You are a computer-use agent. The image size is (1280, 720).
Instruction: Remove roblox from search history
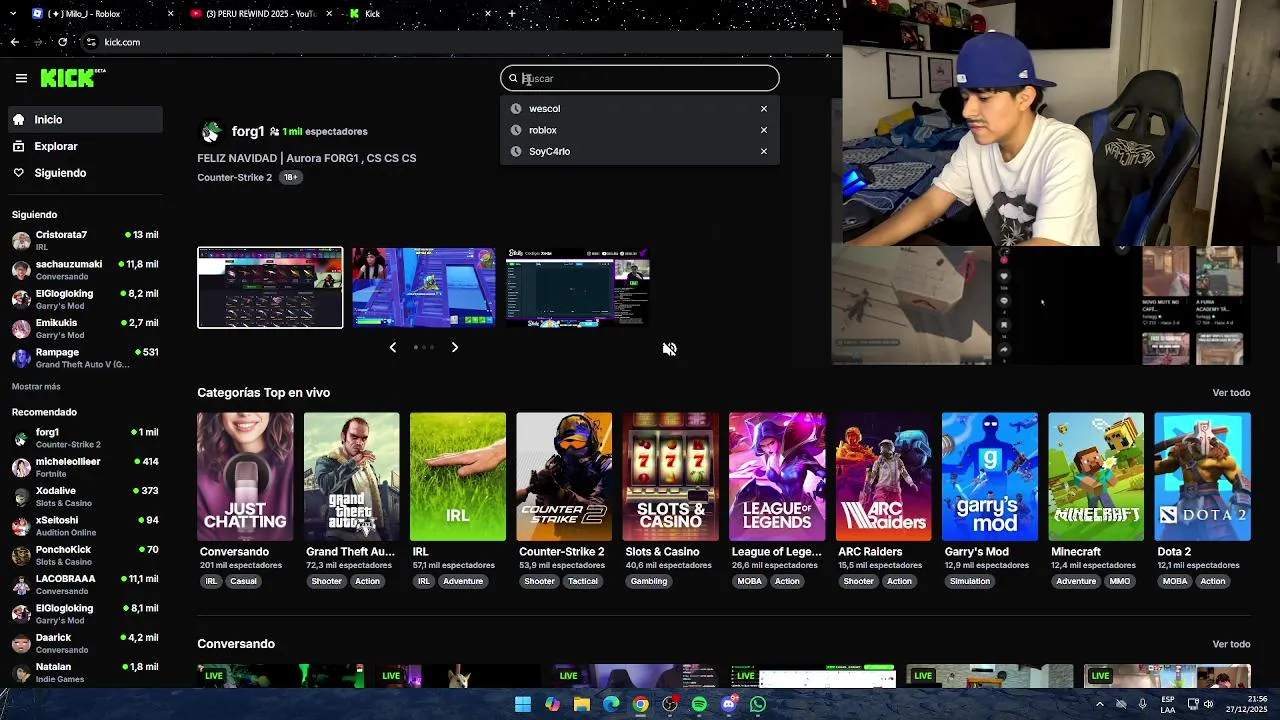(x=764, y=130)
